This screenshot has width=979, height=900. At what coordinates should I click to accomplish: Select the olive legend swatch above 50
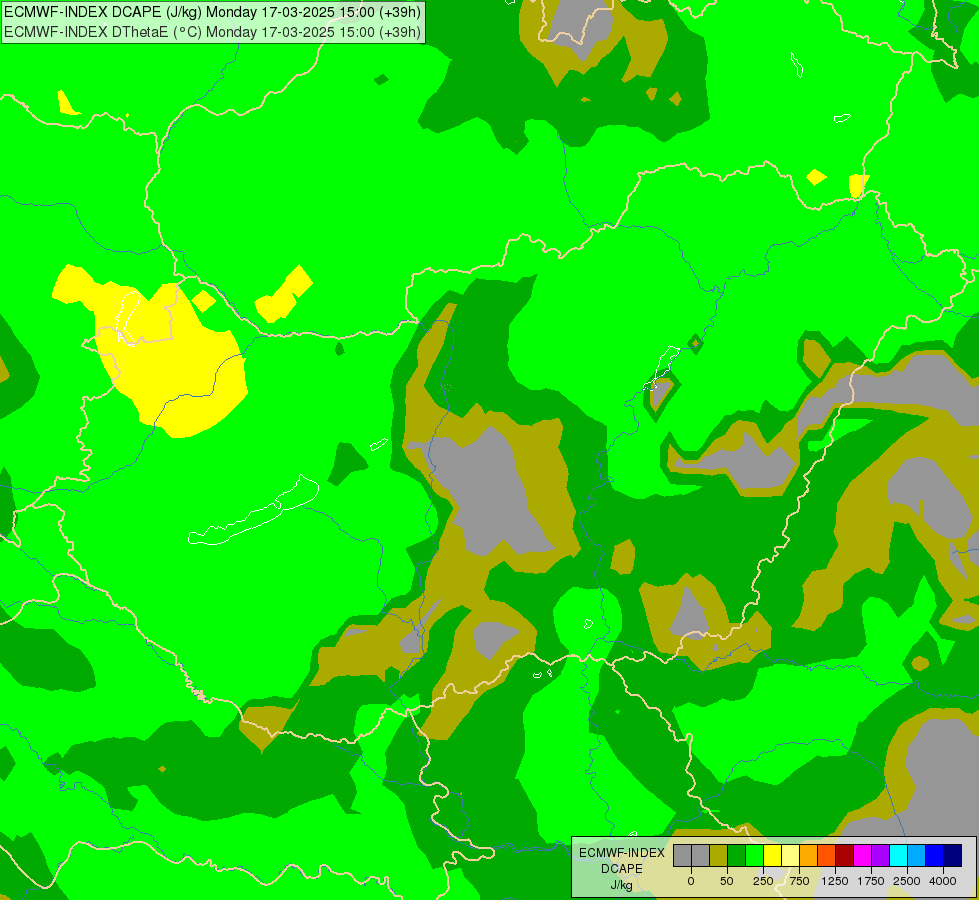click(x=719, y=856)
